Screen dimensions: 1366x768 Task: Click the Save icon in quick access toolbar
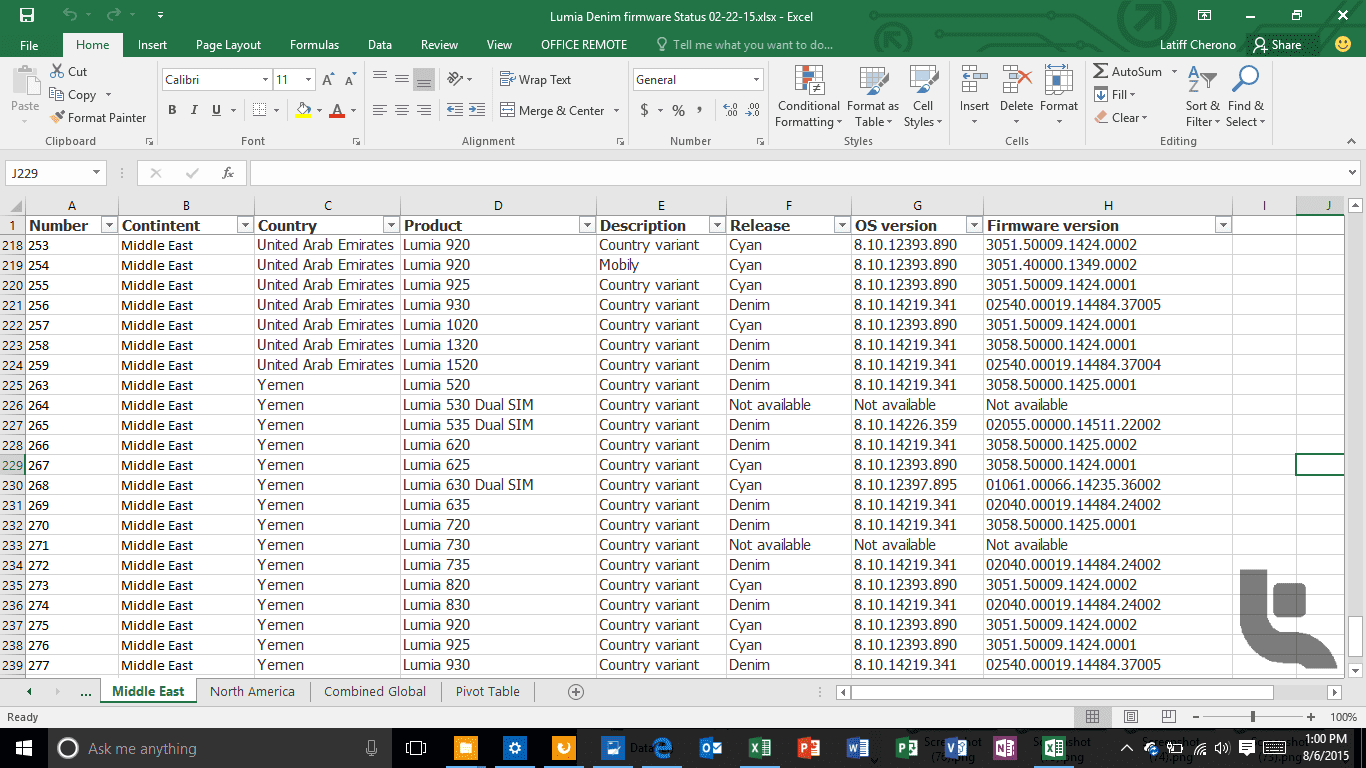[27, 16]
